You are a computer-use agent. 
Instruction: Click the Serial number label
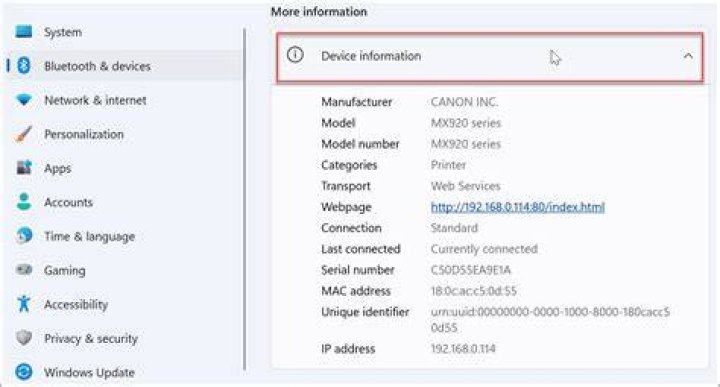(358, 270)
